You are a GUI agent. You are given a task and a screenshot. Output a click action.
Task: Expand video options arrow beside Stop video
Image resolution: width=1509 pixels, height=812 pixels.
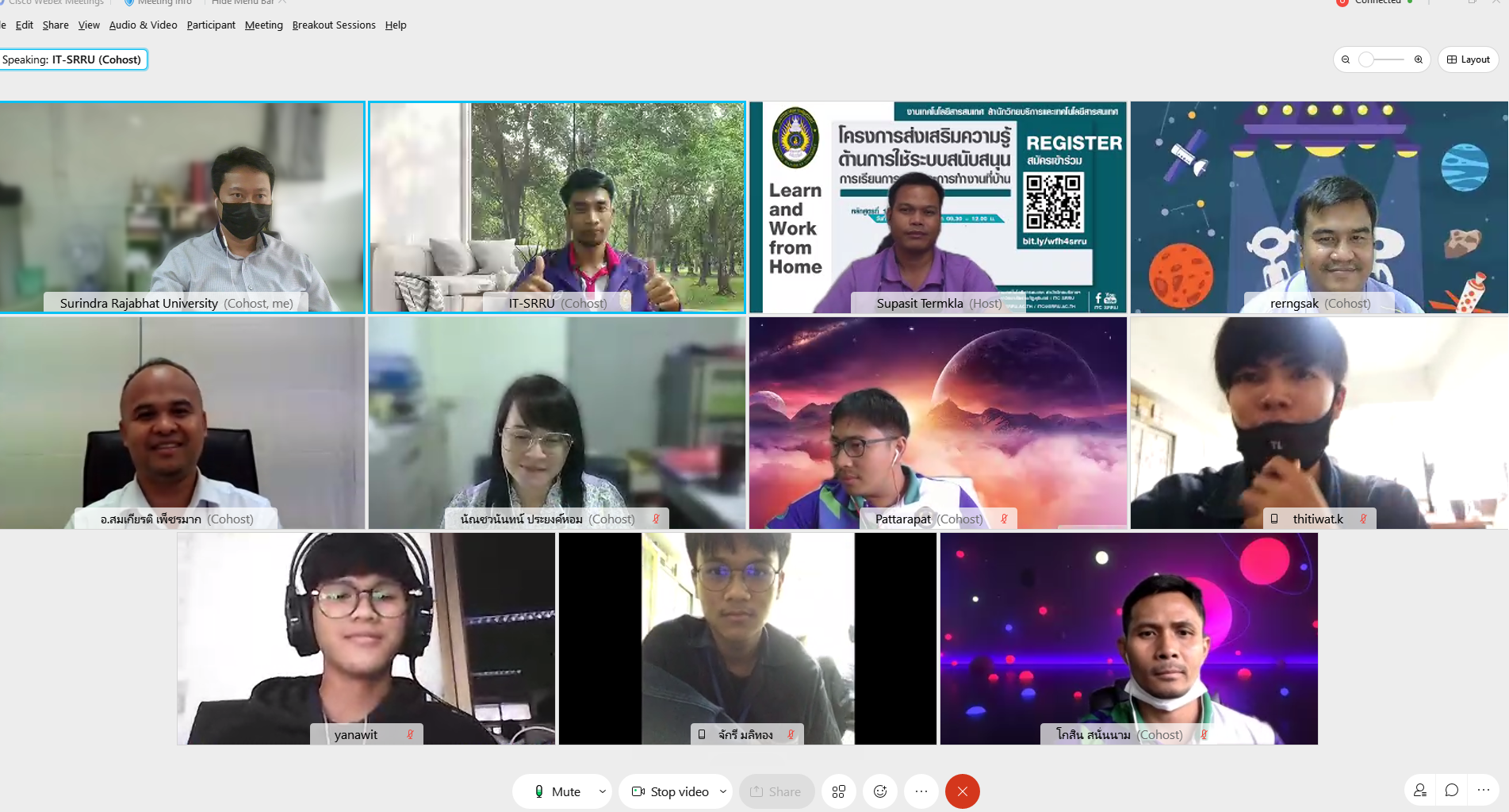(723, 791)
